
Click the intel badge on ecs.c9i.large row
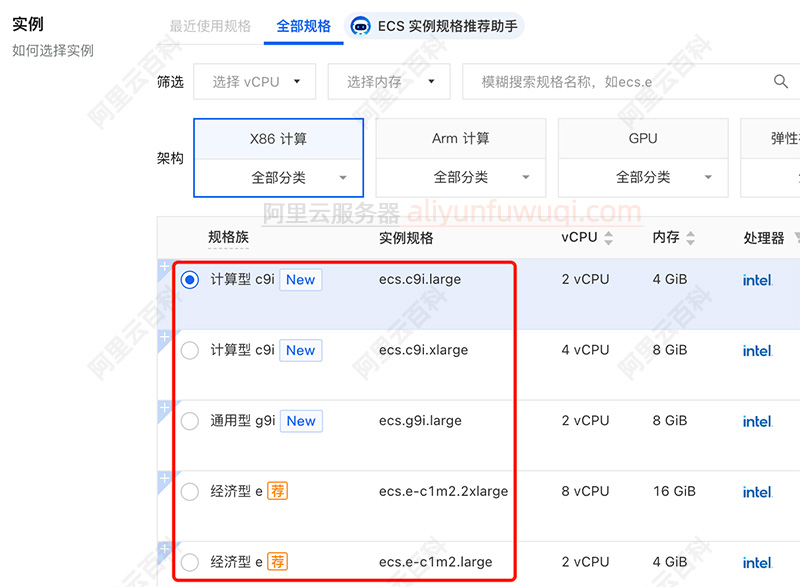pyautogui.click(x=757, y=280)
